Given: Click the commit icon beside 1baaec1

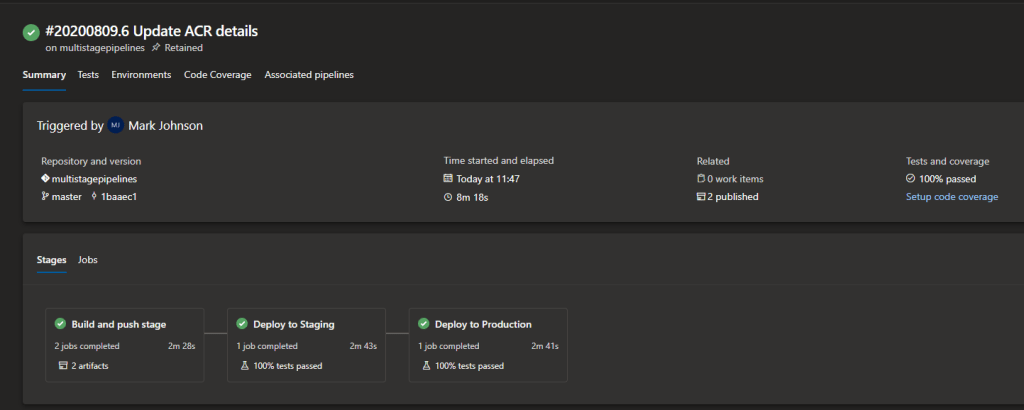Looking at the screenshot, I should [x=93, y=197].
